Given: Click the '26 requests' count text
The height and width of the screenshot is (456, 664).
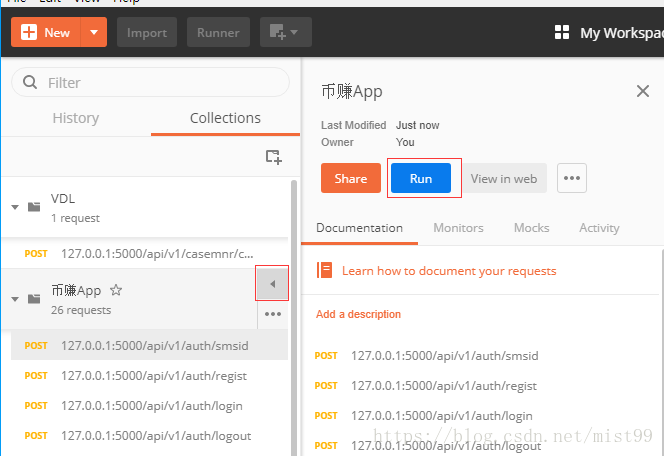Looking at the screenshot, I should 81,310.
